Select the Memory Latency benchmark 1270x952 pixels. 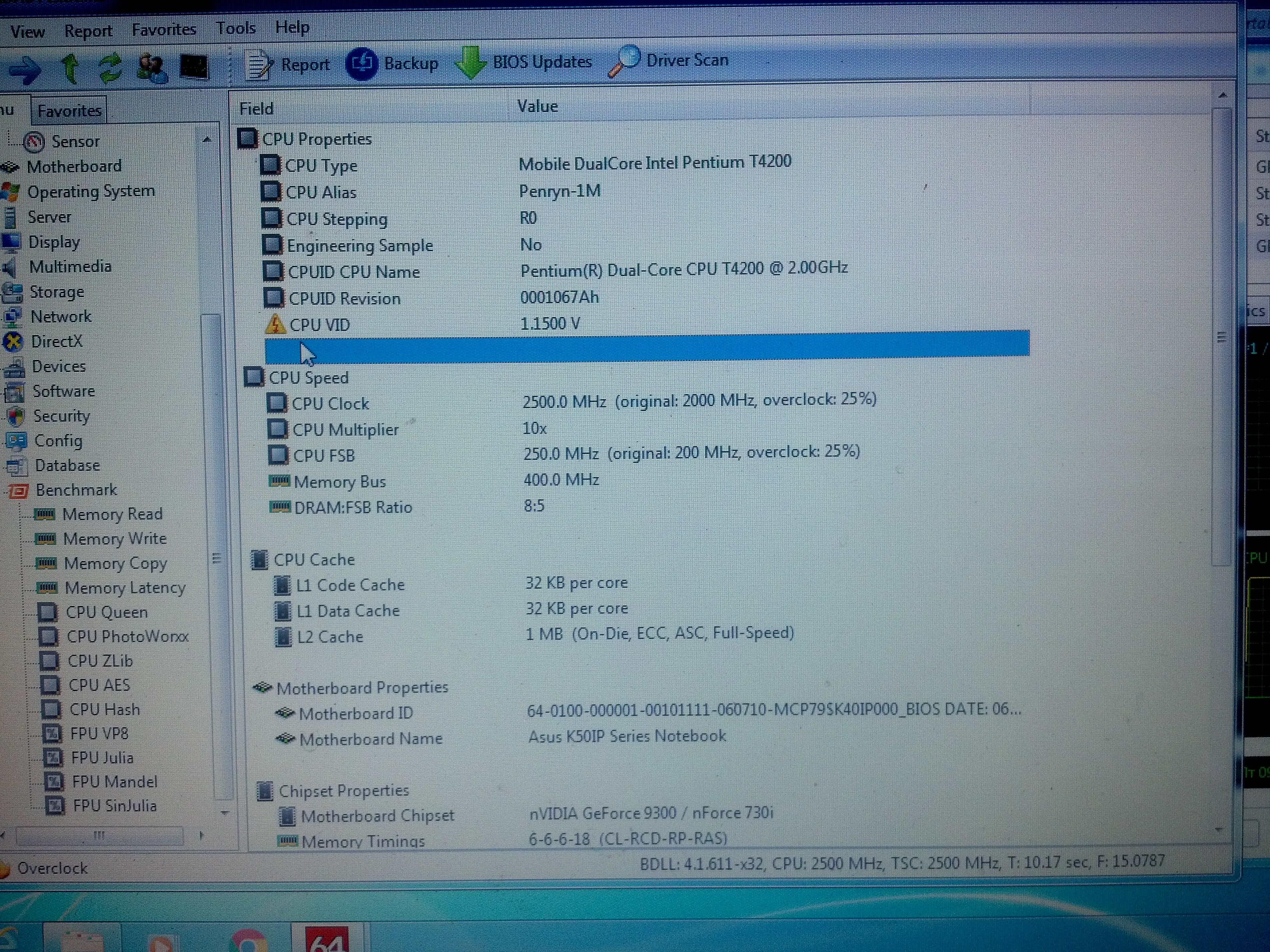click(x=125, y=588)
